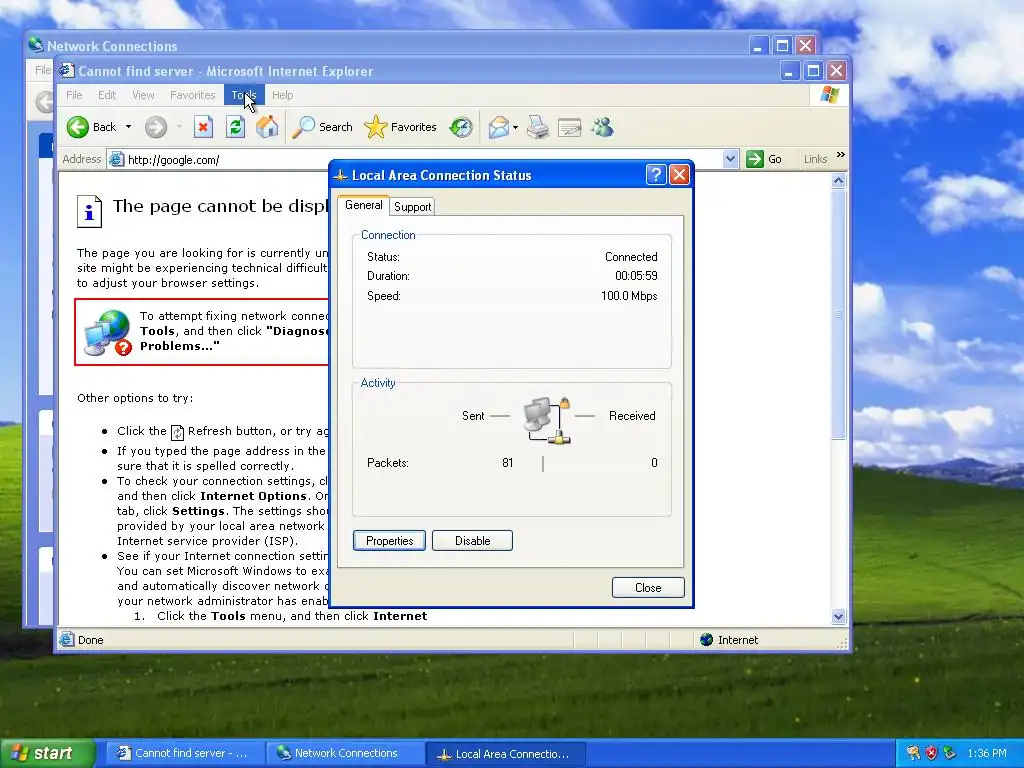This screenshot has width=1024, height=768.
Task: Select the General tab
Action: point(363,205)
